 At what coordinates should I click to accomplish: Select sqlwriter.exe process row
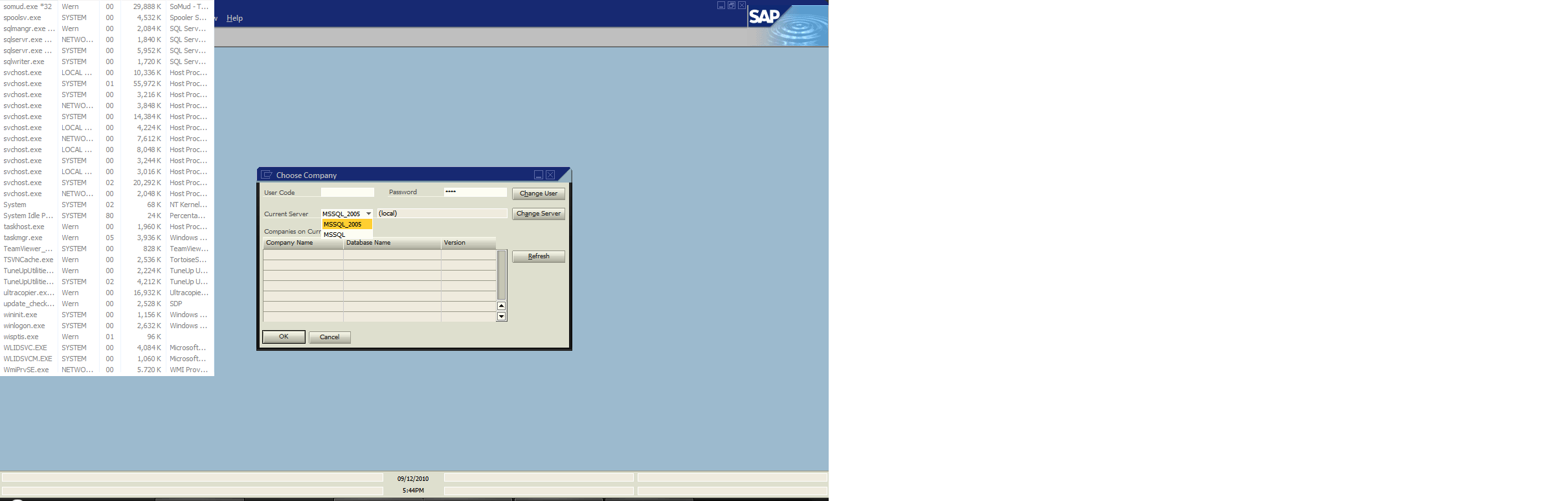[107, 61]
